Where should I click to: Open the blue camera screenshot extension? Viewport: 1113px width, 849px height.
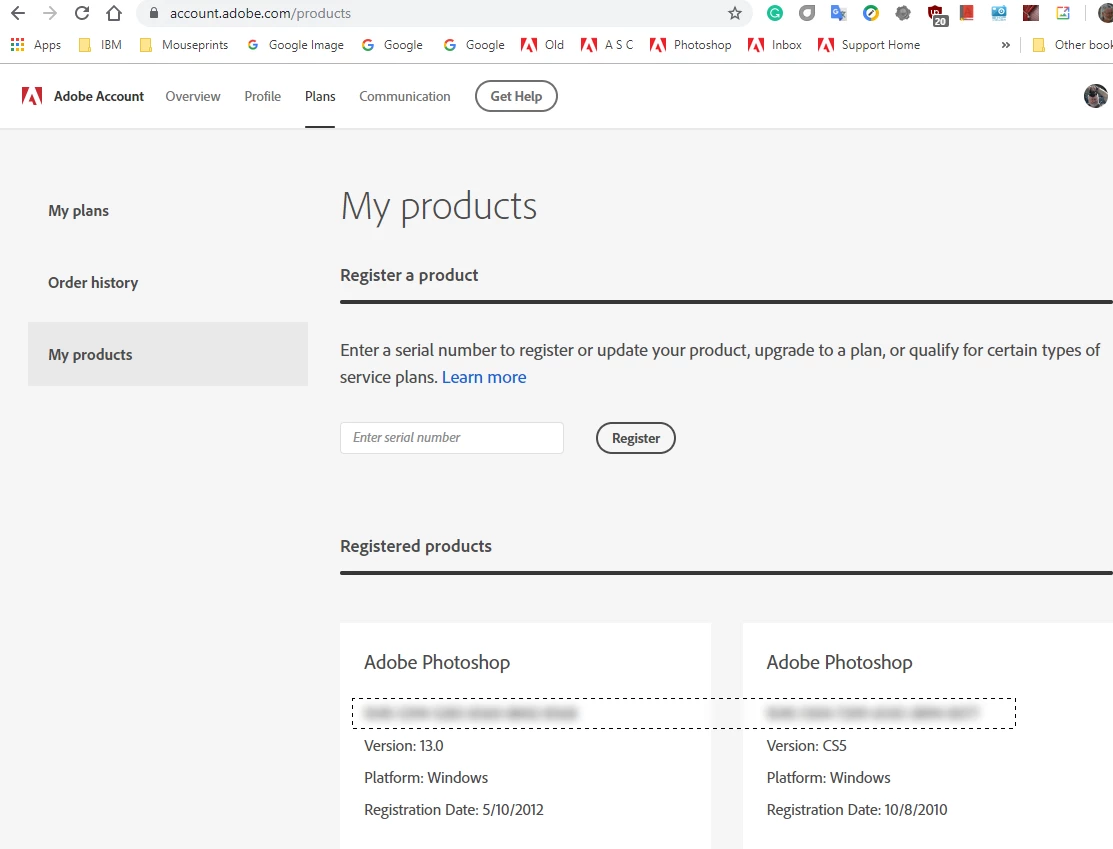point(999,13)
